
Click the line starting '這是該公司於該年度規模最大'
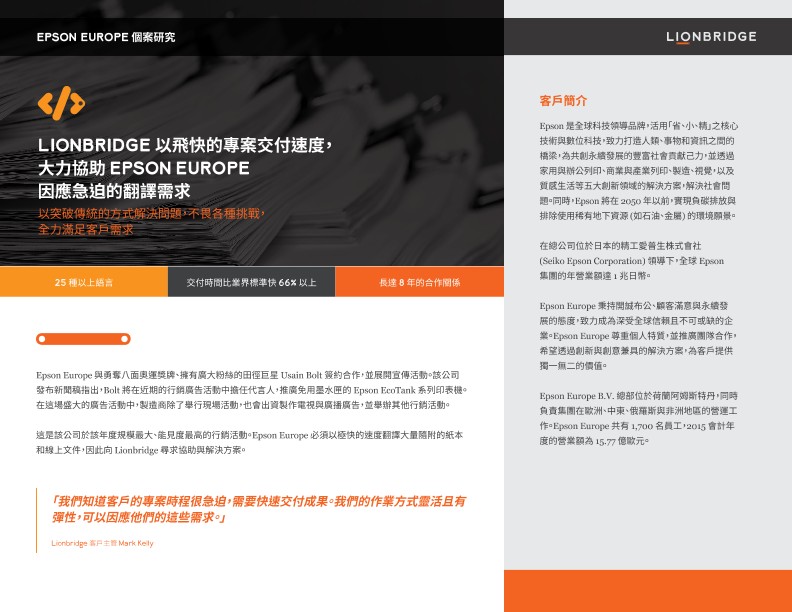[x=249, y=435]
